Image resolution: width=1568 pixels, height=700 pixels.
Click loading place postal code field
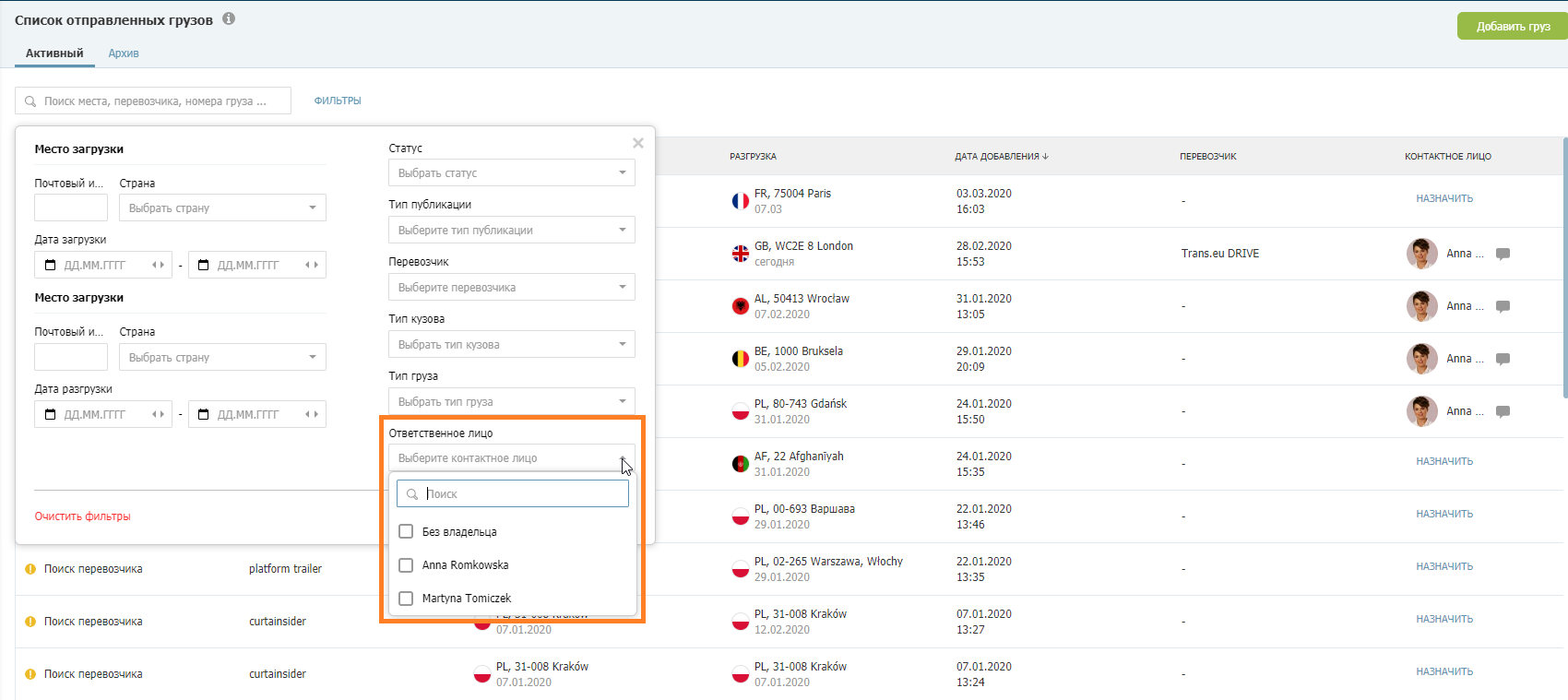pos(71,208)
